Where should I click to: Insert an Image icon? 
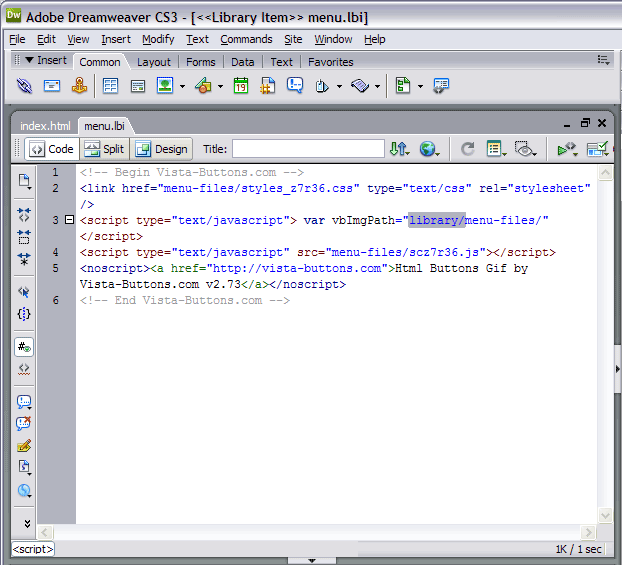(x=165, y=86)
